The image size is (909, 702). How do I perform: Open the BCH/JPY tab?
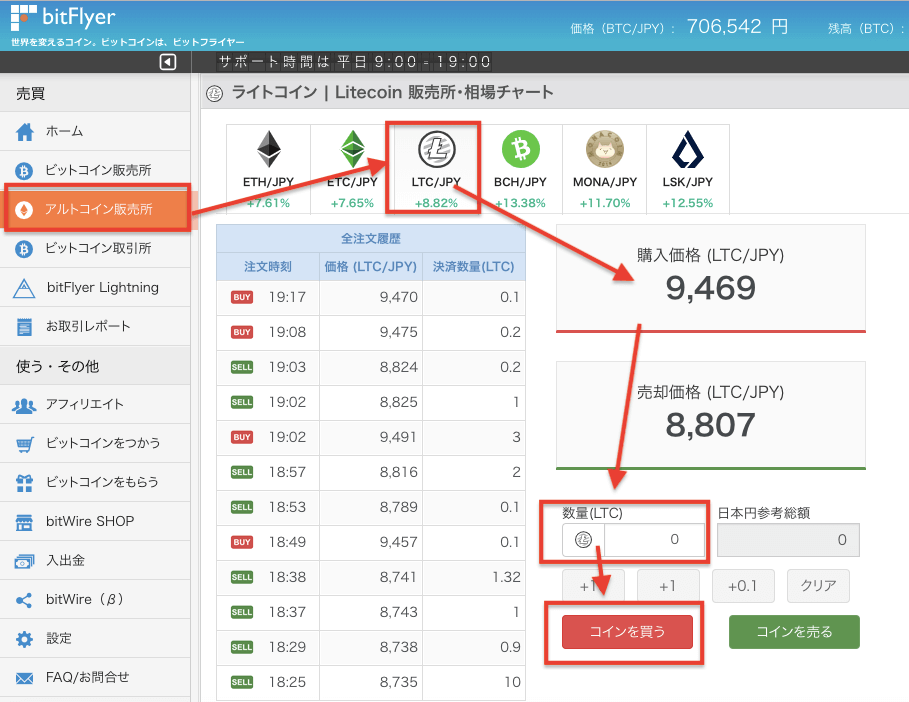pyautogui.click(x=520, y=169)
